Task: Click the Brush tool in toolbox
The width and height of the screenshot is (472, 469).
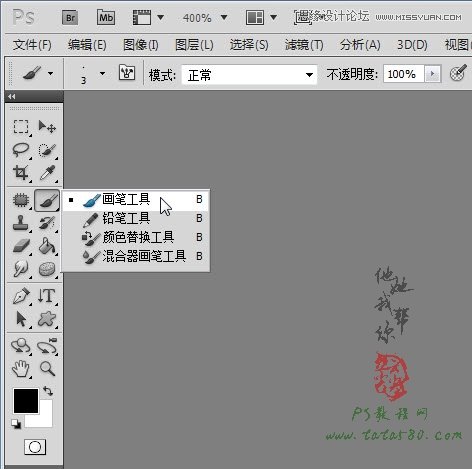Action: [x=47, y=200]
